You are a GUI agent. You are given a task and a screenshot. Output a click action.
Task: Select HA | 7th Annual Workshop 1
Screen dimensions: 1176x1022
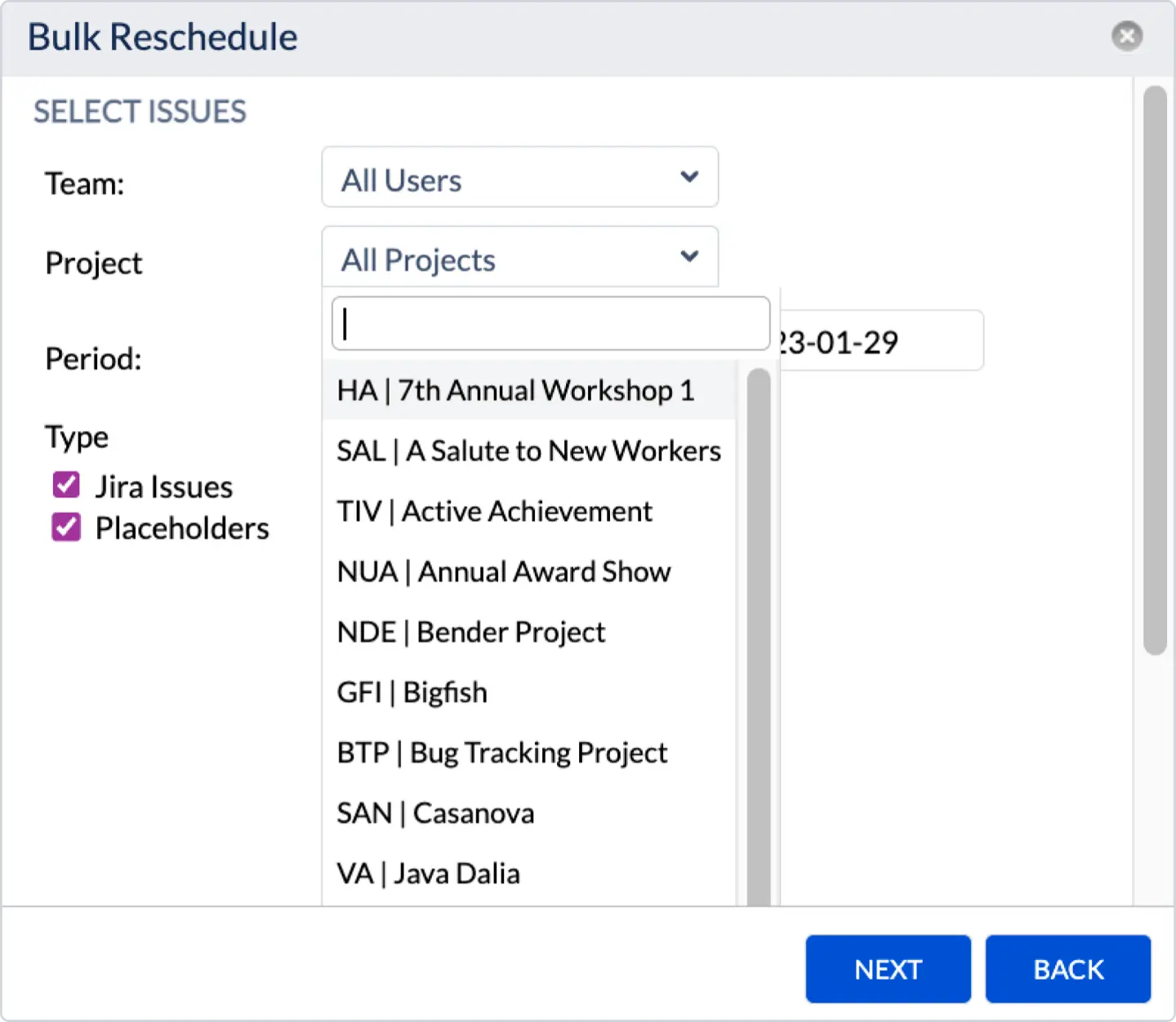coord(515,390)
